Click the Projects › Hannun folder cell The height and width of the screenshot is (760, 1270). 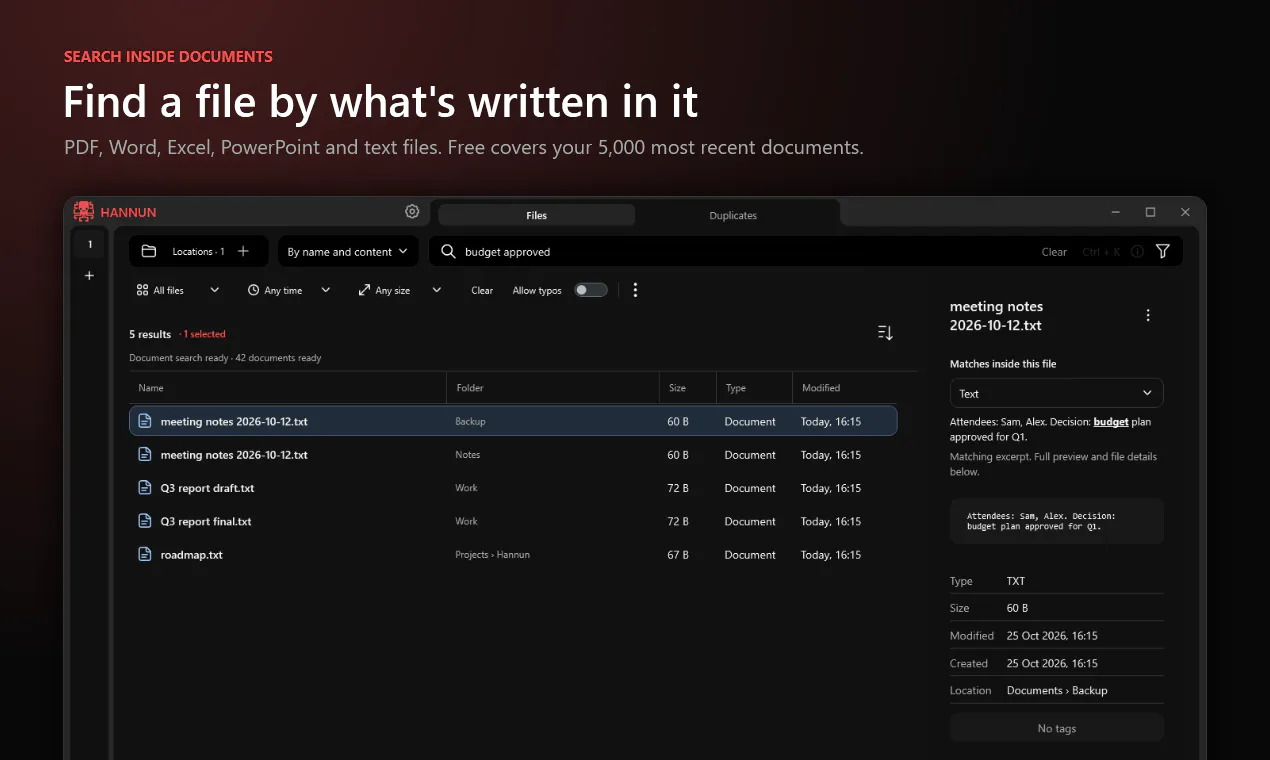493,555
